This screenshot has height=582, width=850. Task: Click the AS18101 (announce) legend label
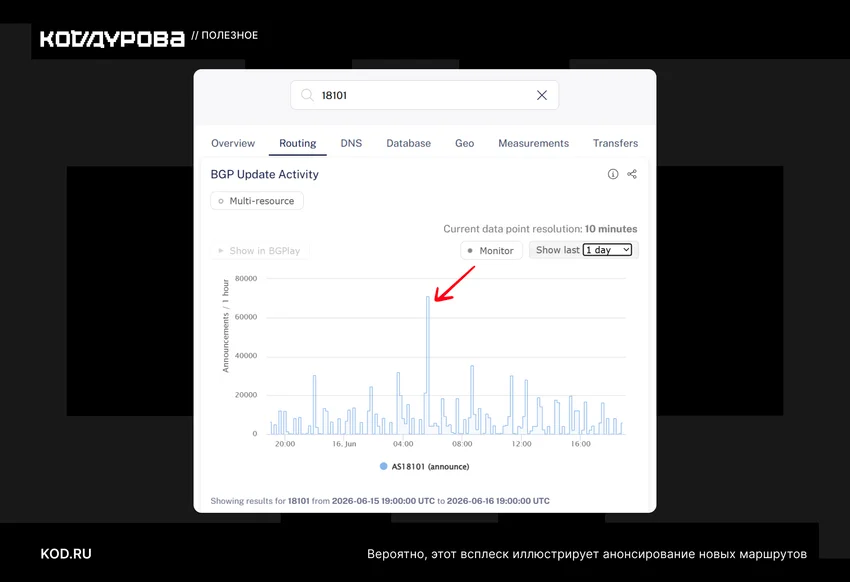tap(430, 467)
